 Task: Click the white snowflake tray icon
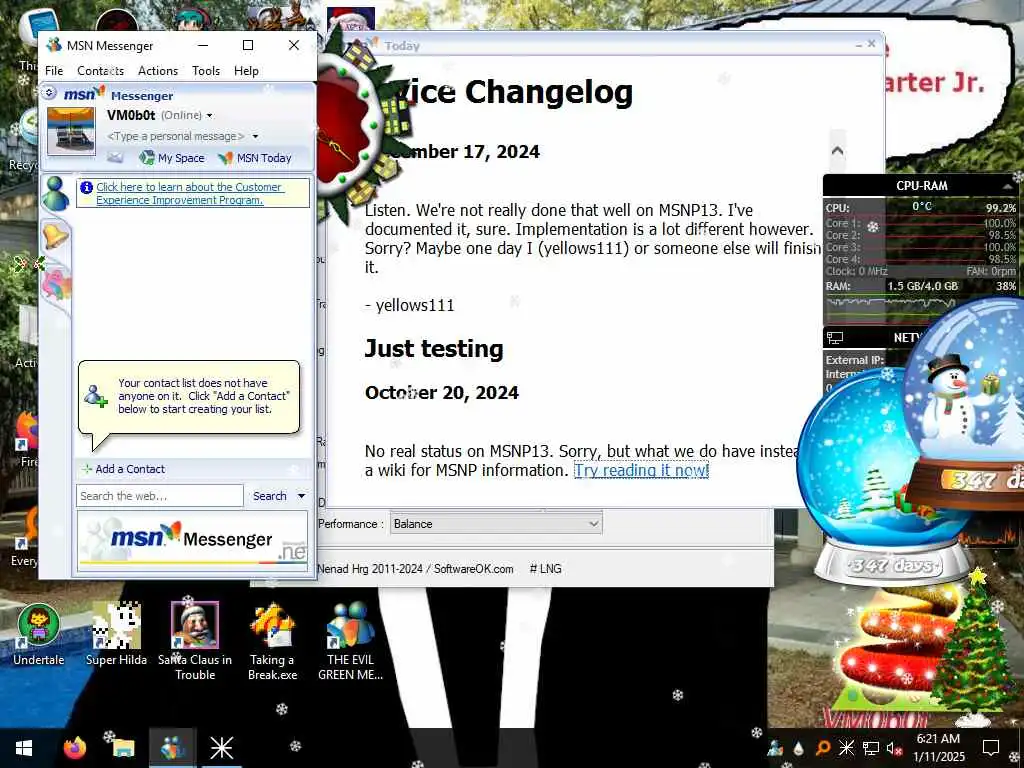846,748
